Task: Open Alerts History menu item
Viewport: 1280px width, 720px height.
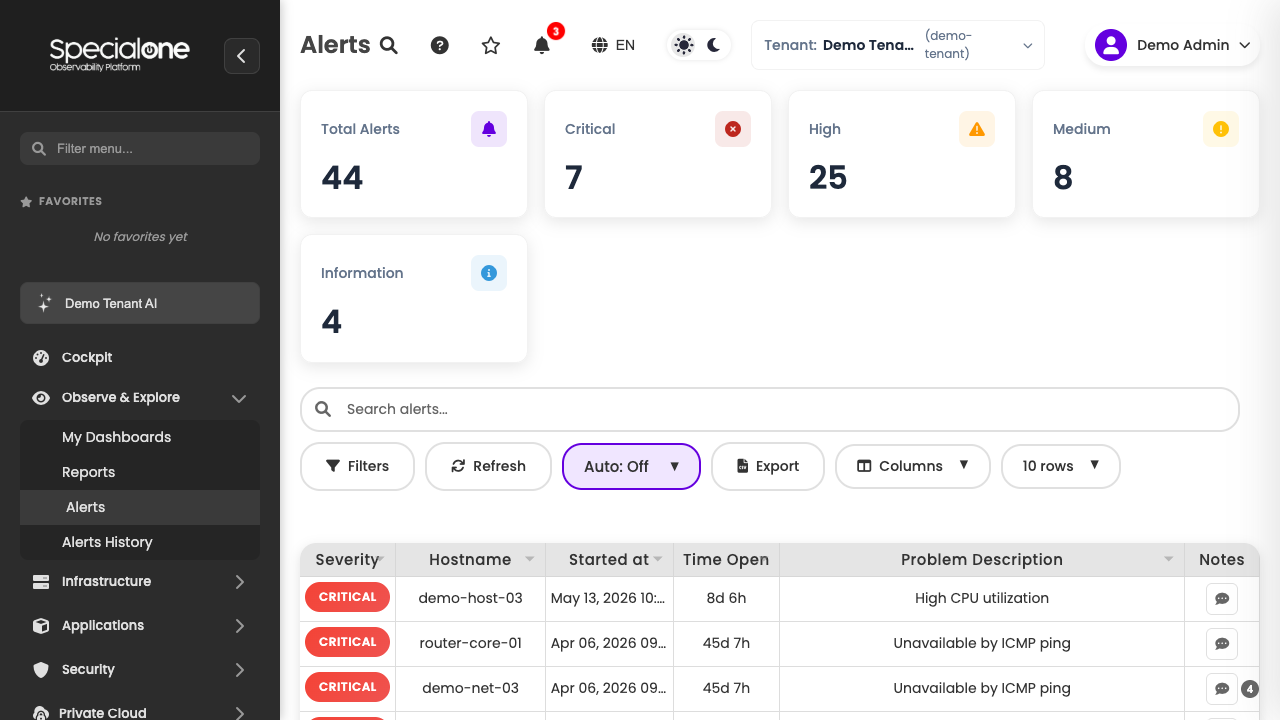Action: pyautogui.click(x=140, y=542)
